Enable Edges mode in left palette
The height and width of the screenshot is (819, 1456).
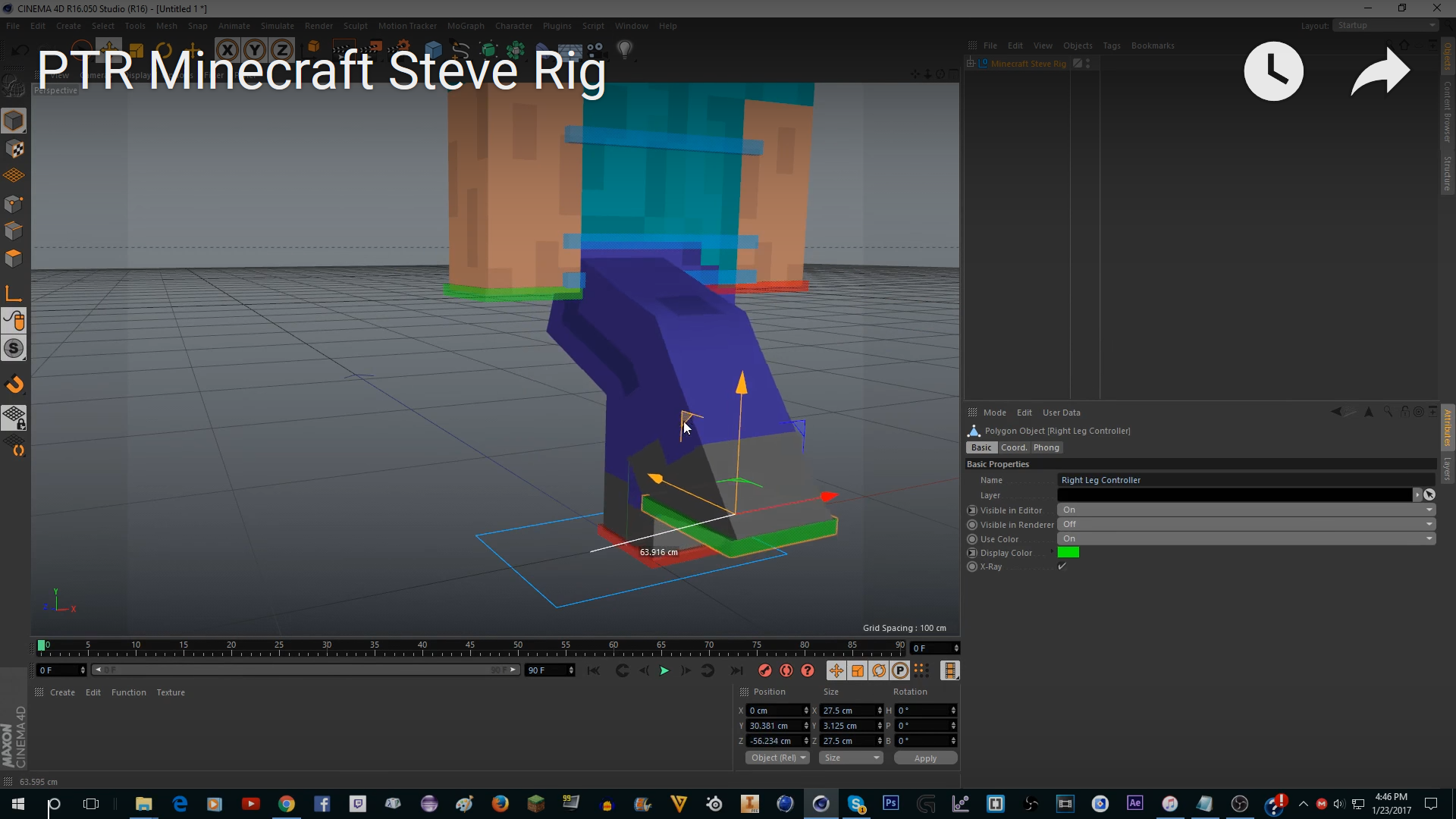click(x=14, y=231)
